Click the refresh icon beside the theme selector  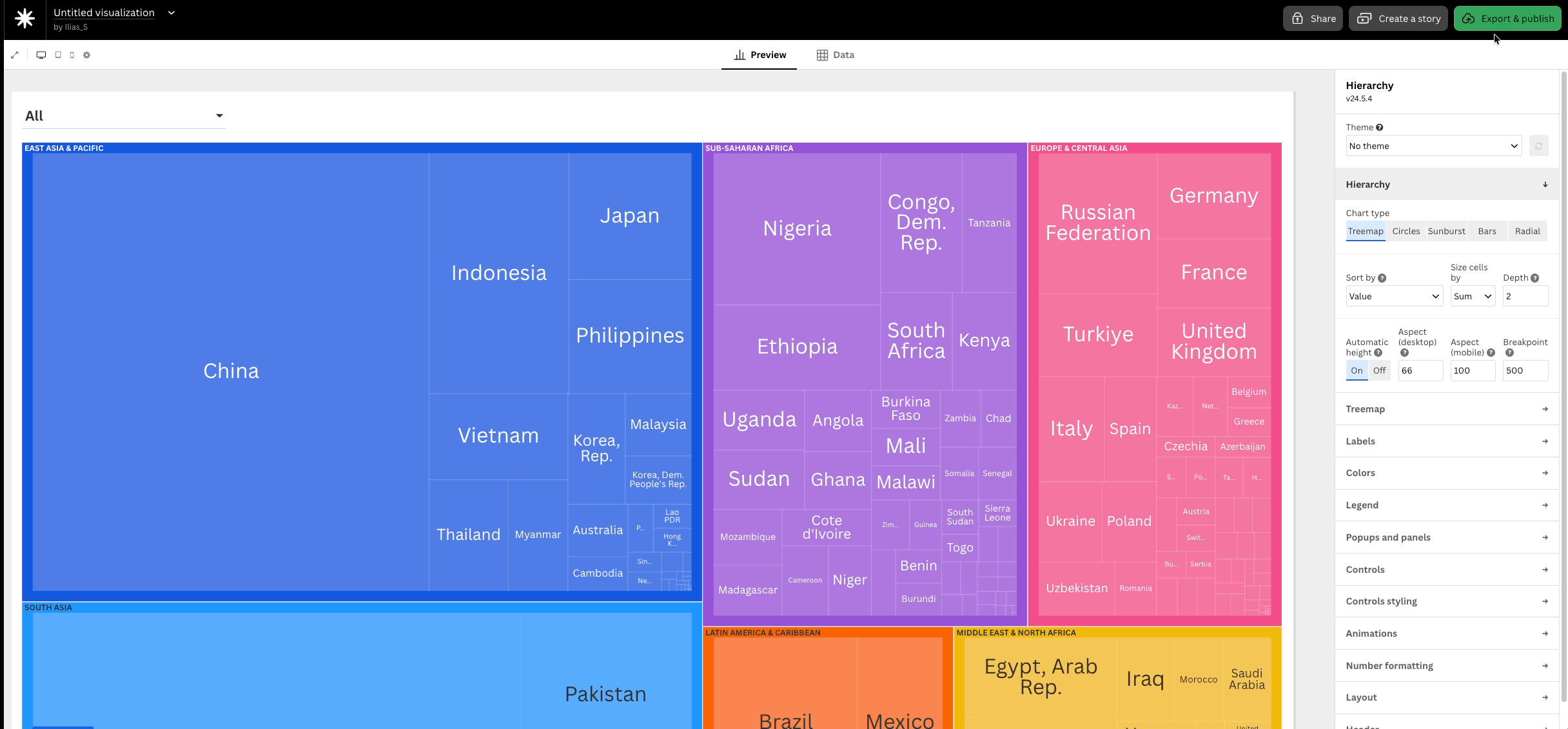1538,146
